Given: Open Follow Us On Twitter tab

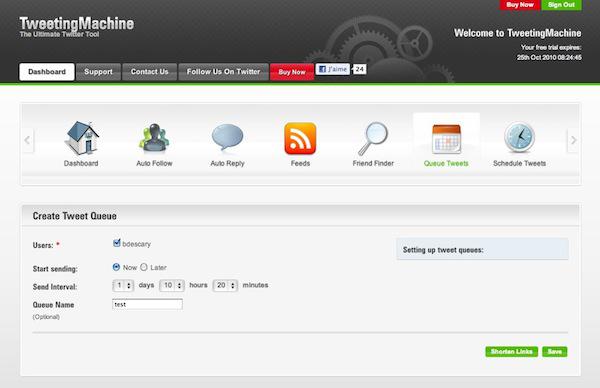Looking at the screenshot, I should (223, 72).
